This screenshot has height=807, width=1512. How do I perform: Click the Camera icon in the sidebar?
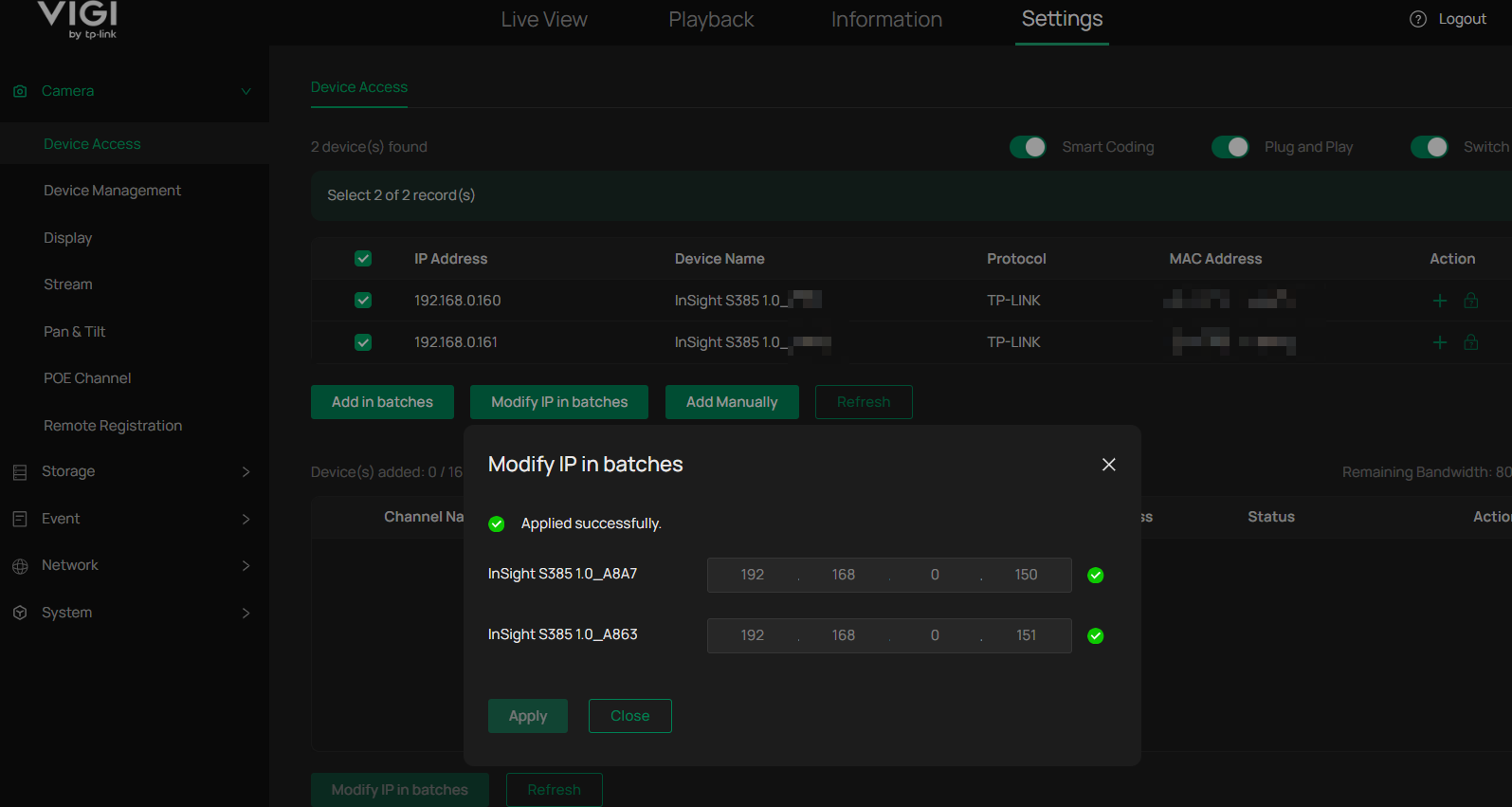coord(20,91)
